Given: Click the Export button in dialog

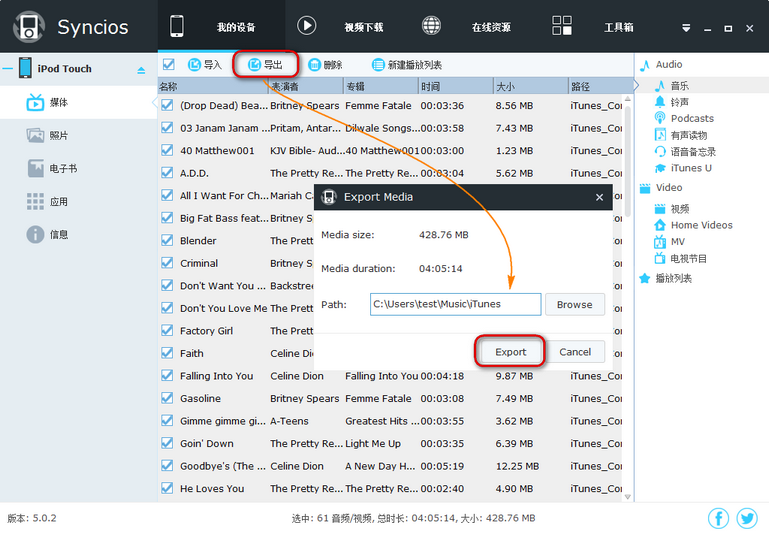Looking at the screenshot, I should tap(510, 352).
